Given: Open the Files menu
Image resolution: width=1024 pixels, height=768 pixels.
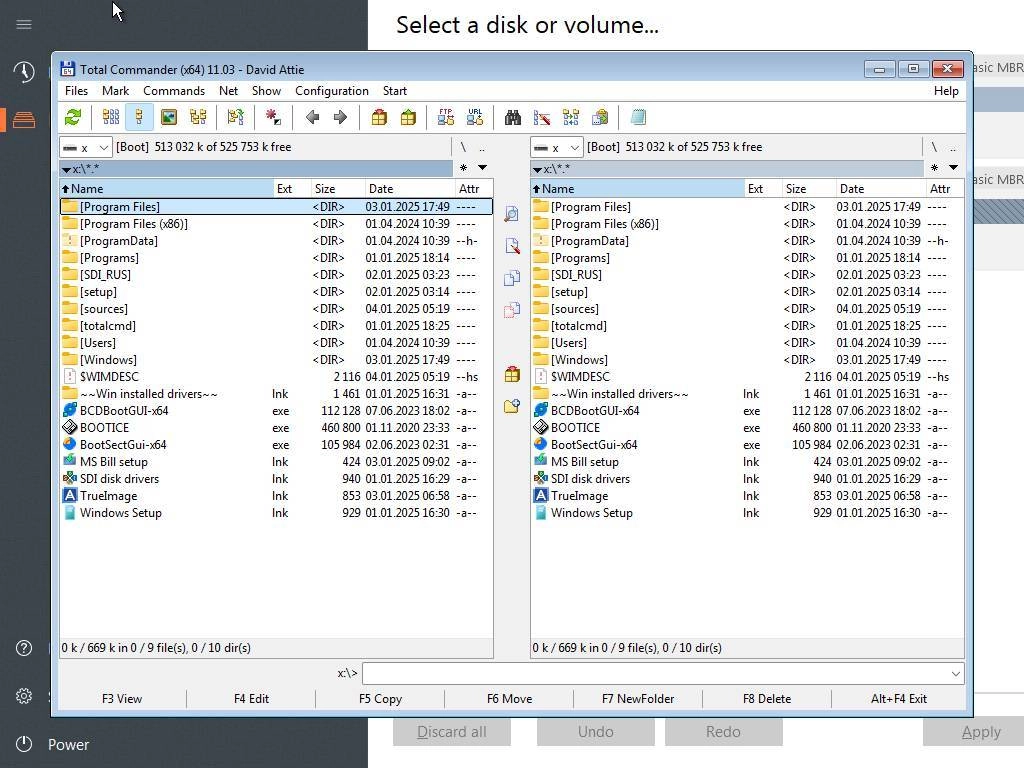Looking at the screenshot, I should pos(76,91).
